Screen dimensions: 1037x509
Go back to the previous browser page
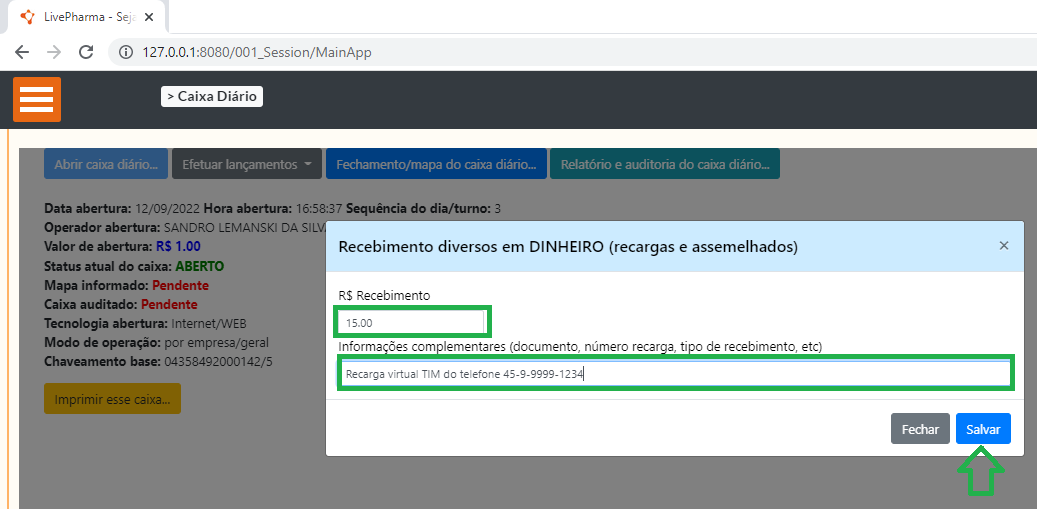click(22, 52)
